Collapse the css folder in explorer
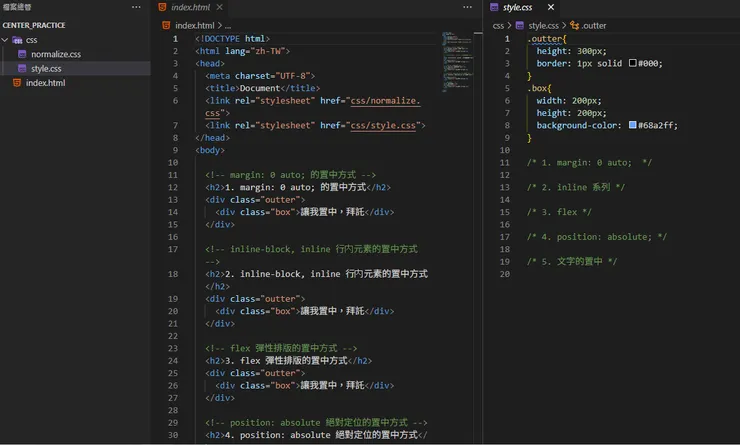Screen dimensions: 740x445 click(5, 40)
